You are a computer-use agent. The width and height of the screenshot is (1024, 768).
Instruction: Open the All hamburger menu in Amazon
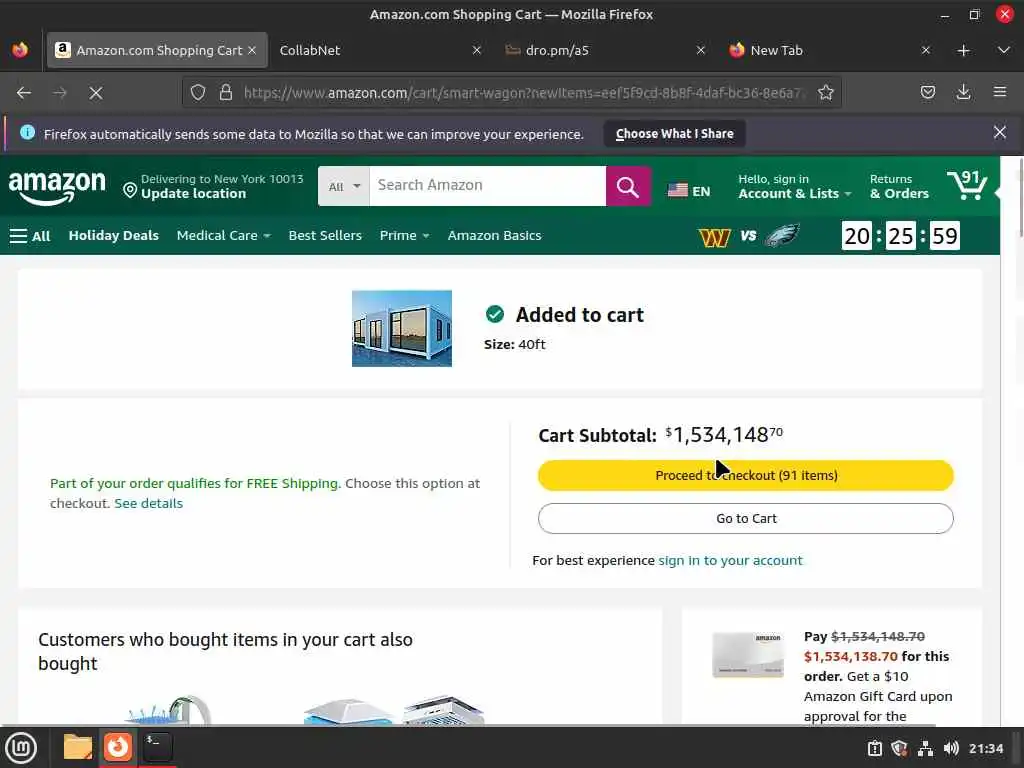(x=30, y=236)
